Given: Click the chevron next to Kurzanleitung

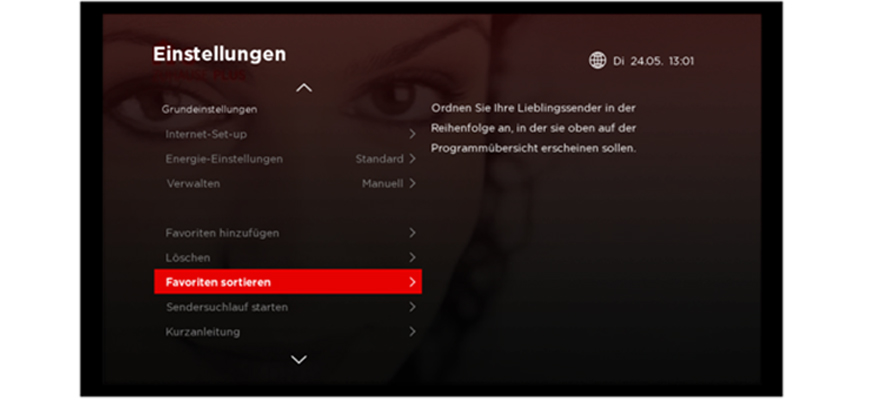Looking at the screenshot, I should (412, 332).
